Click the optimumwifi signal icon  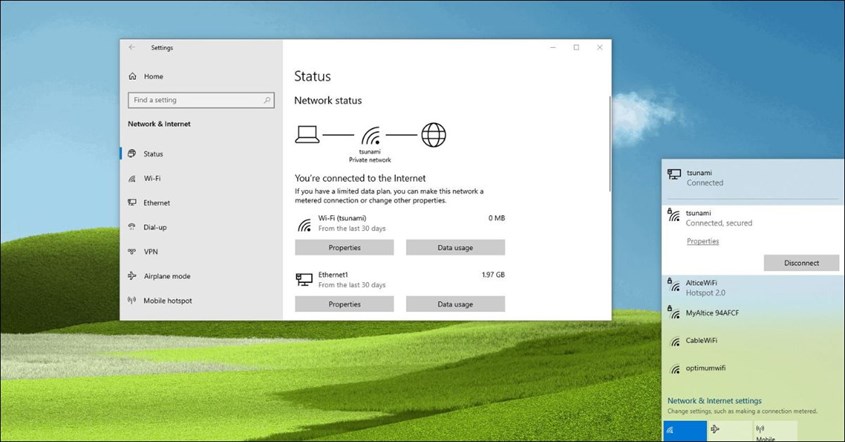coord(675,369)
